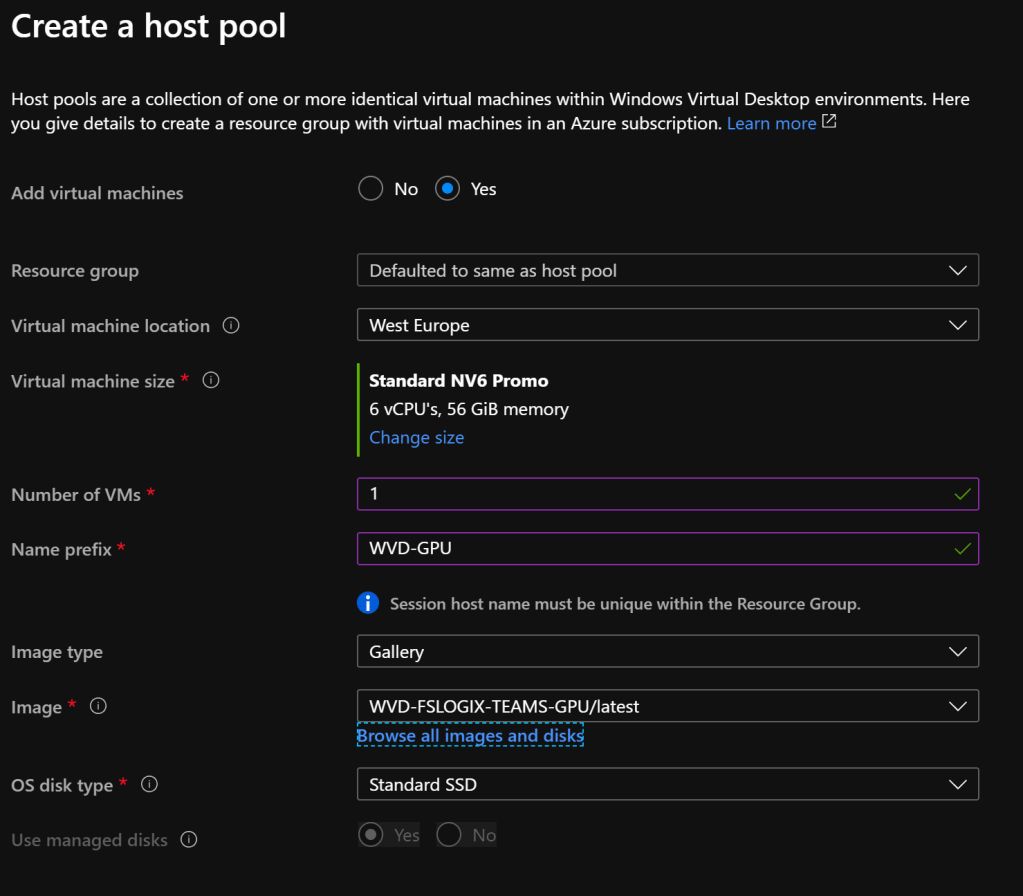The width and height of the screenshot is (1023, 896).
Task: Open the OS disk type dropdown
Action: [x=667, y=785]
